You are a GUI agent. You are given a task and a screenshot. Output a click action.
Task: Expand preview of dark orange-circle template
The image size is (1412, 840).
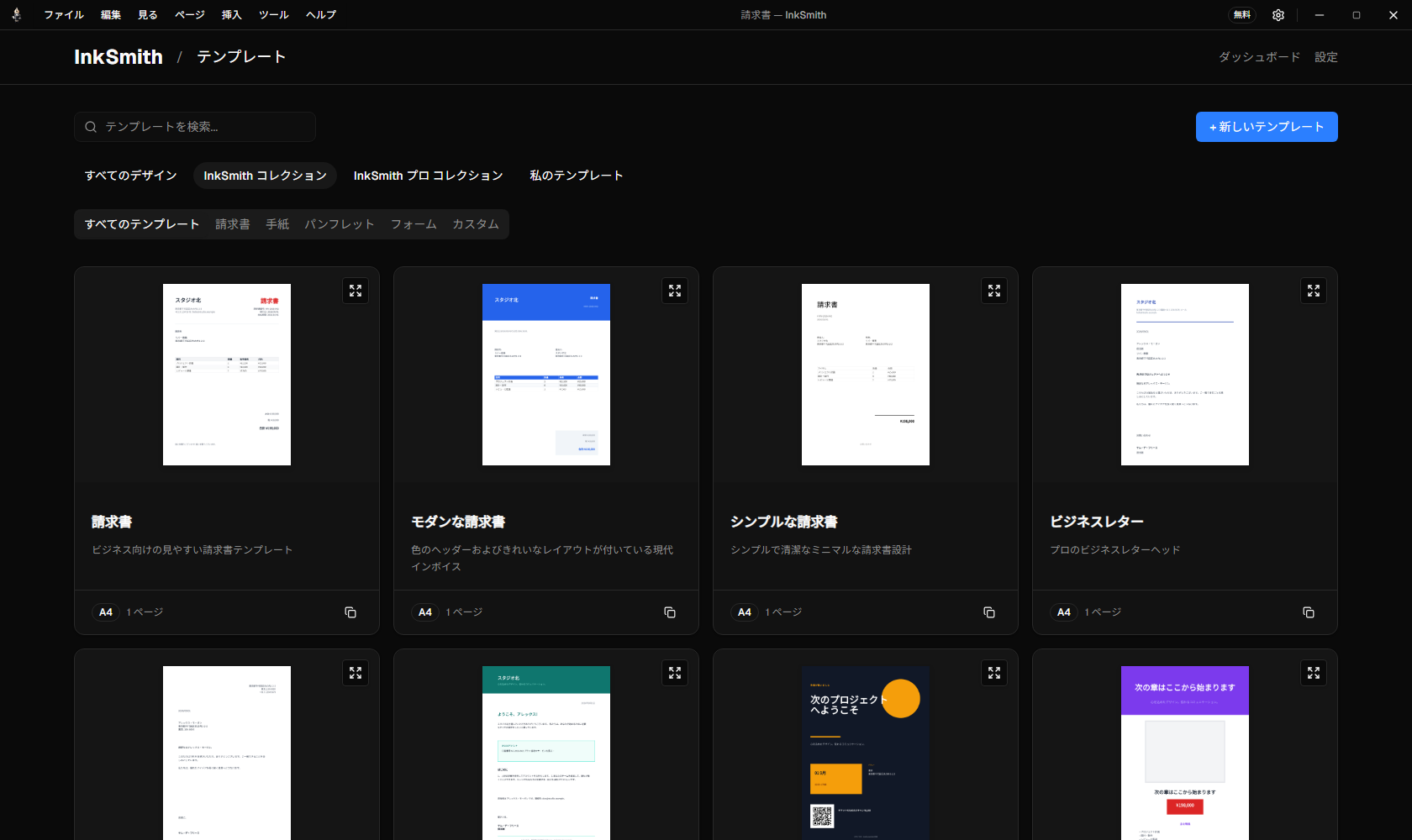(994, 673)
